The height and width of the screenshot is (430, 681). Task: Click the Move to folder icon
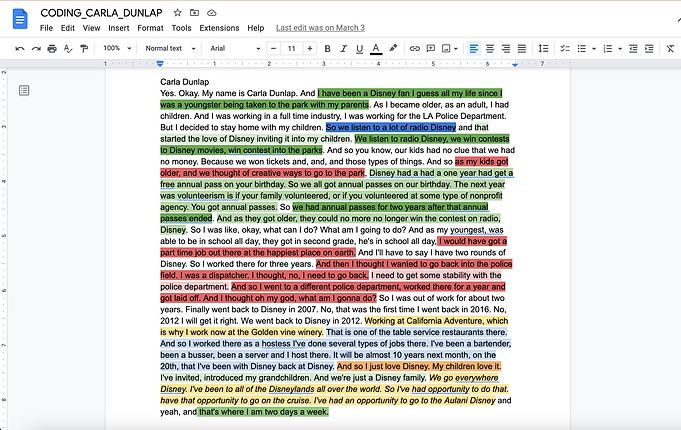point(194,13)
